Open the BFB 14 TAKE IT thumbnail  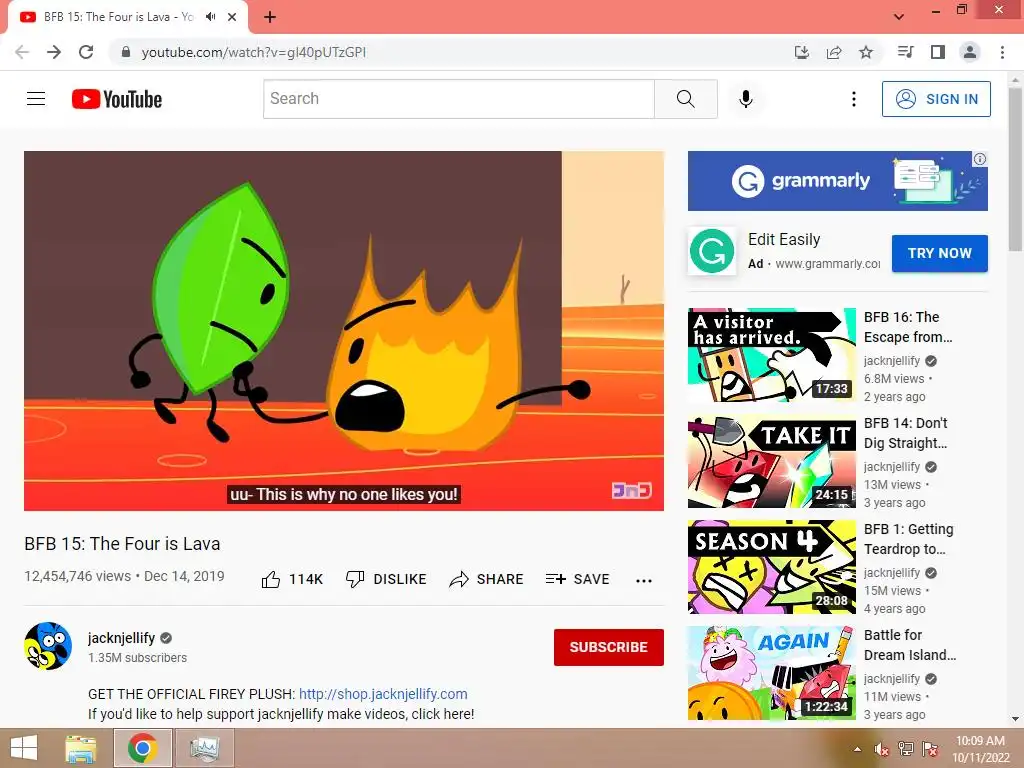(x=771, y=461)
